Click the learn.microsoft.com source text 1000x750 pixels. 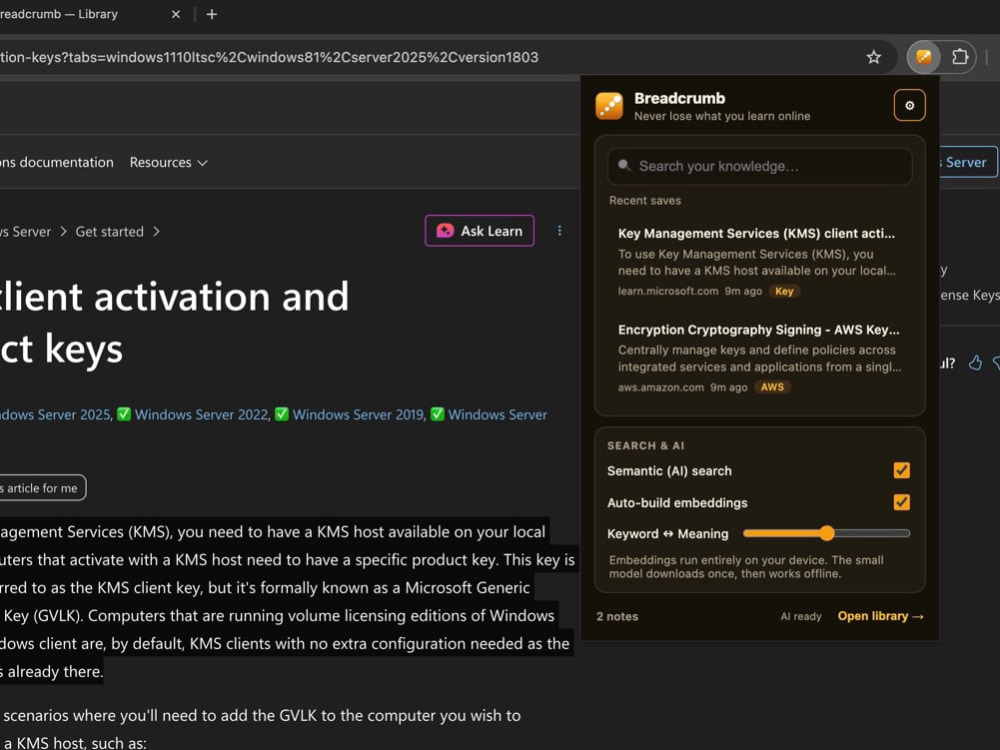[x=668, y=291]
